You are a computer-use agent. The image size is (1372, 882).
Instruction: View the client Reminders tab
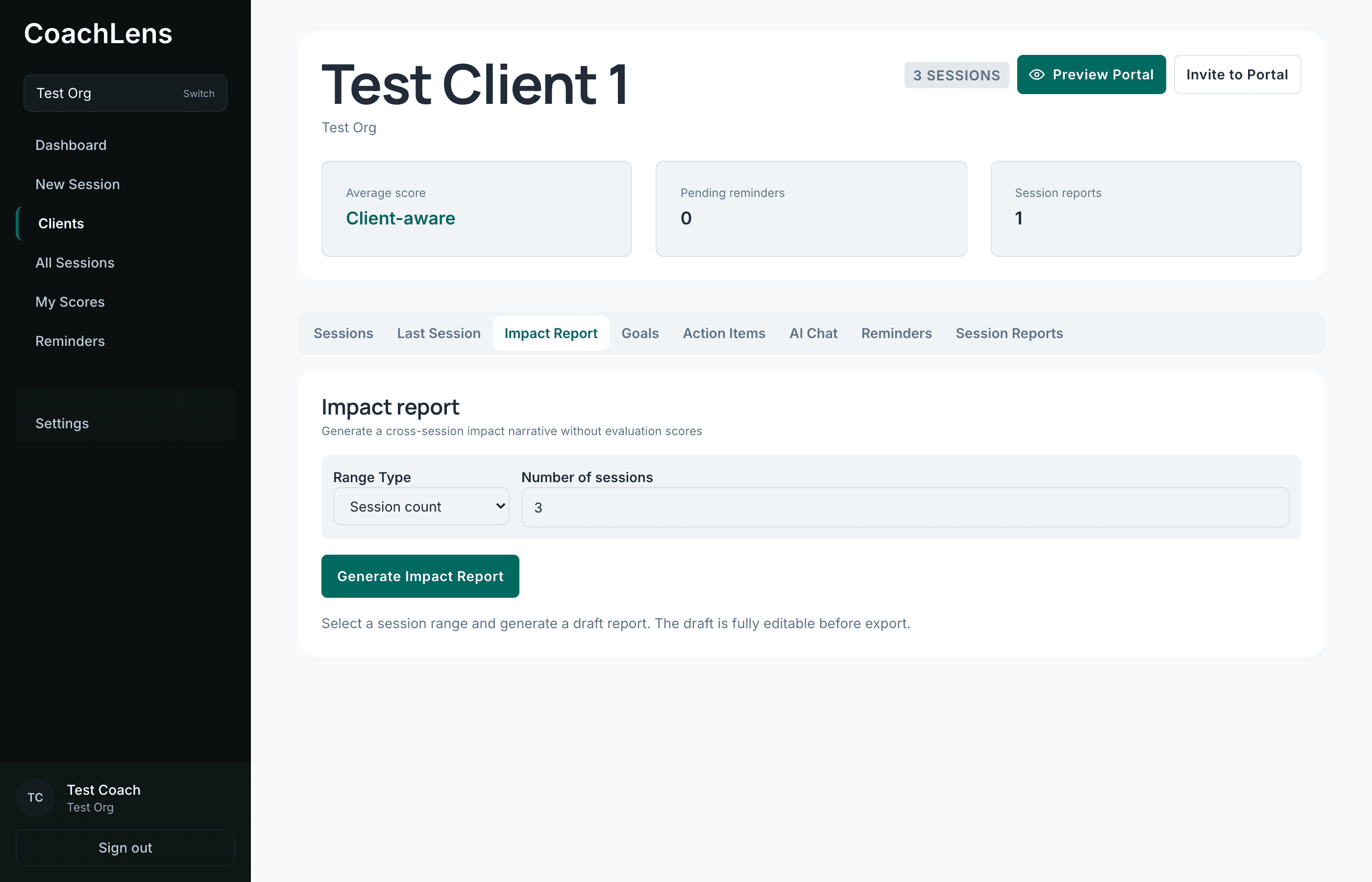coord(896,333)
